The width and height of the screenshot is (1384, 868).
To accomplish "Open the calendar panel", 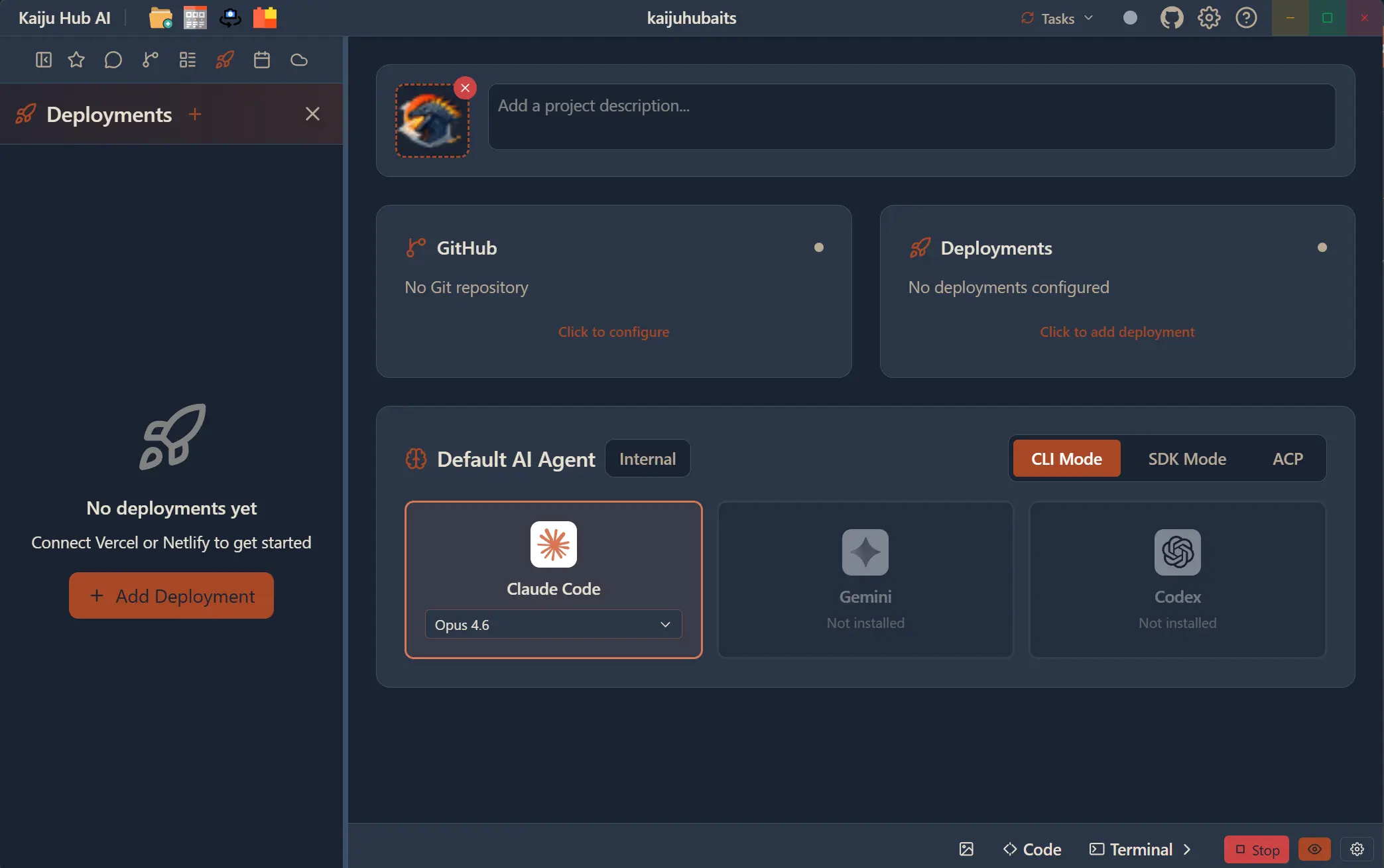I will pyautogui.click(x=262, y=60).
